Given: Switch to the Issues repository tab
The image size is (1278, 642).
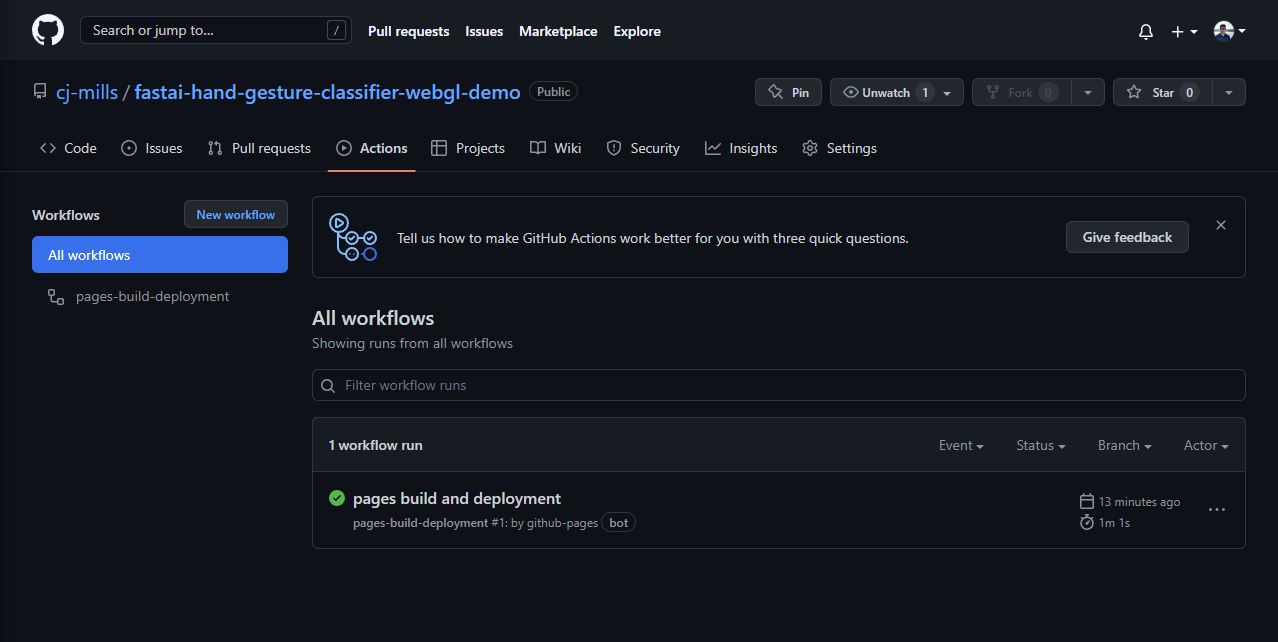Looking at the screenshot, I should (x=151, y=148).
